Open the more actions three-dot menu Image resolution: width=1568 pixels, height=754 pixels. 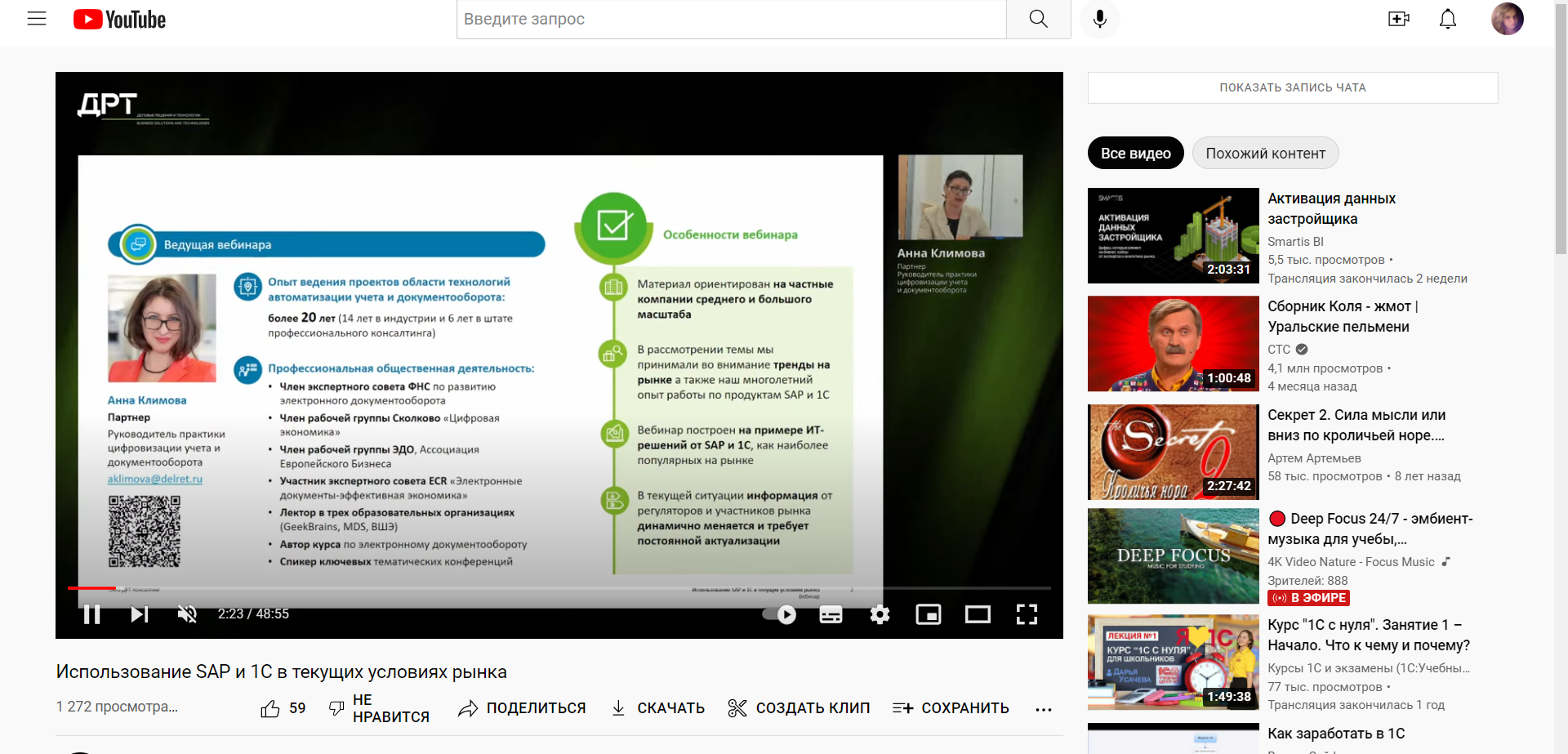(x=1043, y=709)
